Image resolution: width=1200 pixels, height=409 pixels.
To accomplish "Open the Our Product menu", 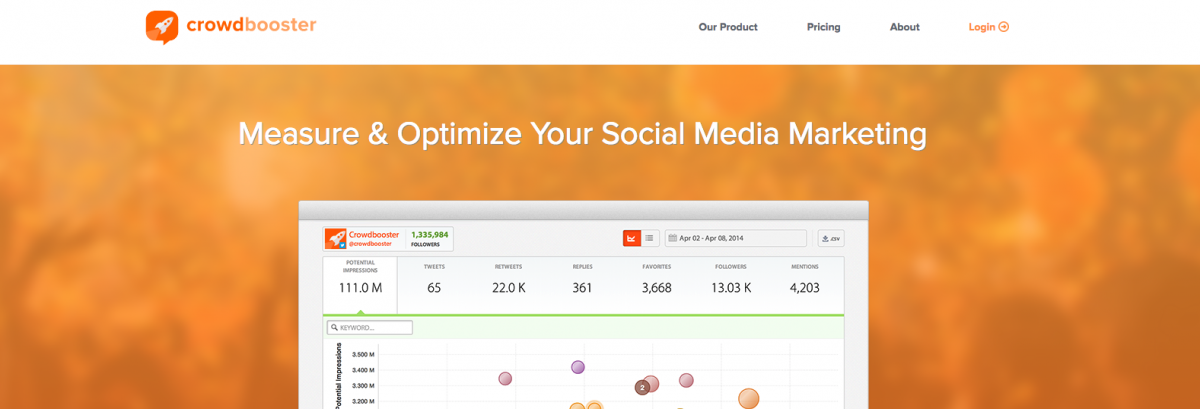I will 728,27.
